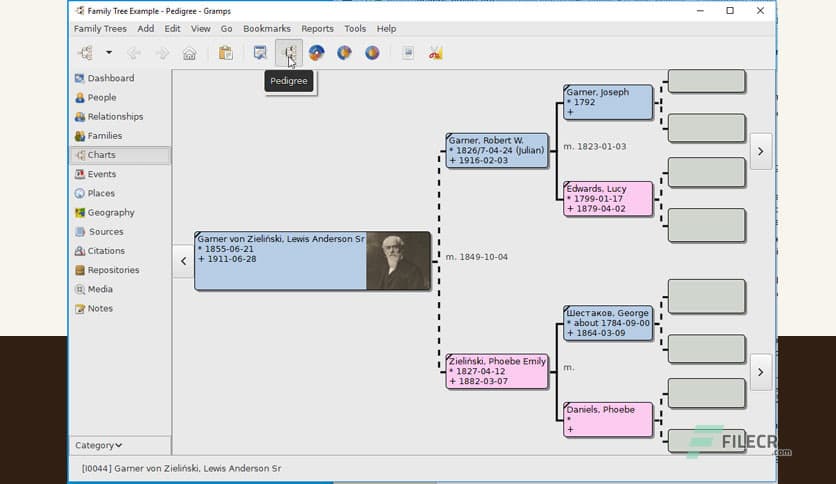The image size is (836, 484).
Task: Select the Edwards, Lucy person box
Action: click(608, 198)
